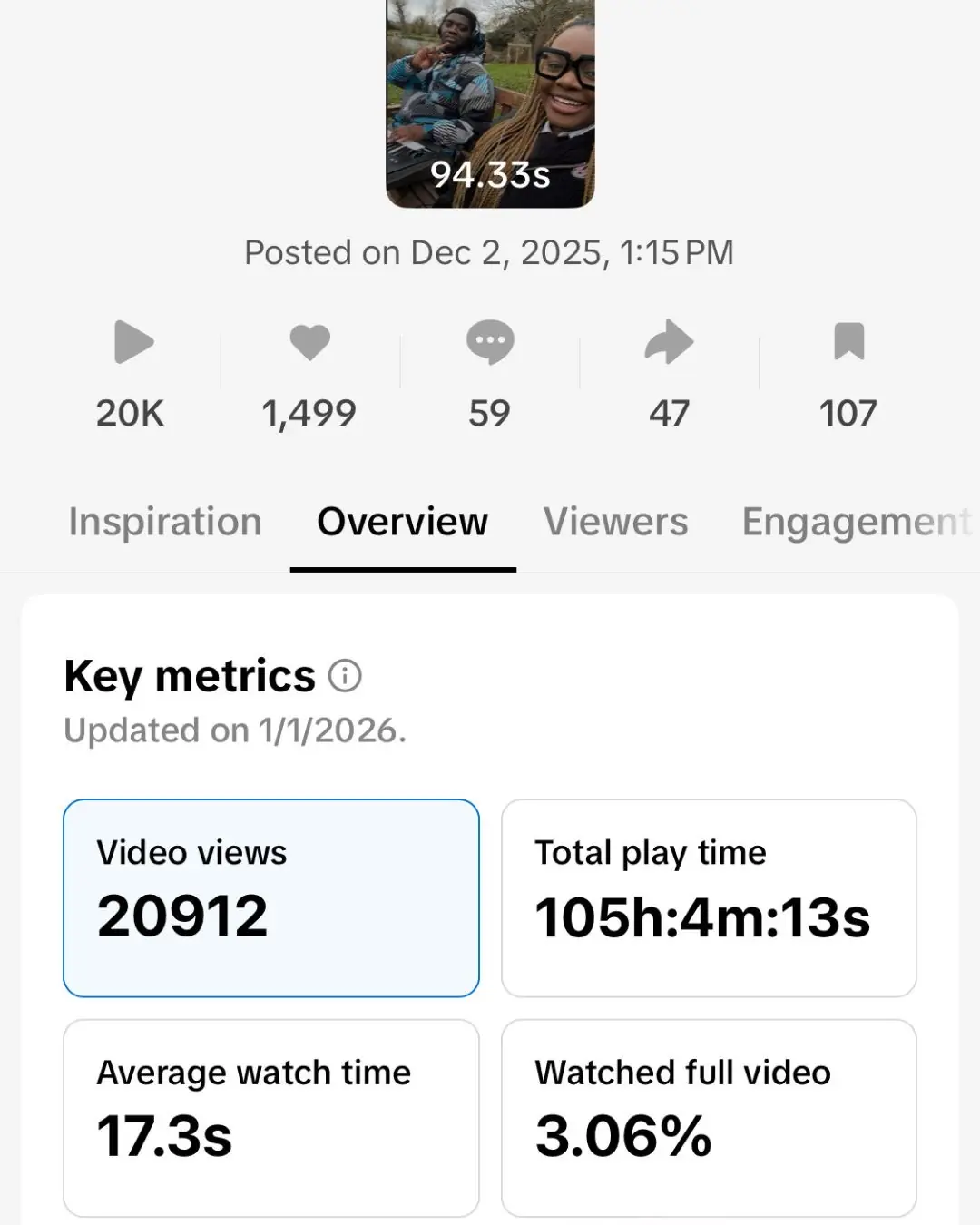
Task: Tap the 47 shares count
Action: pyautogui.click(x=669, y=414)
